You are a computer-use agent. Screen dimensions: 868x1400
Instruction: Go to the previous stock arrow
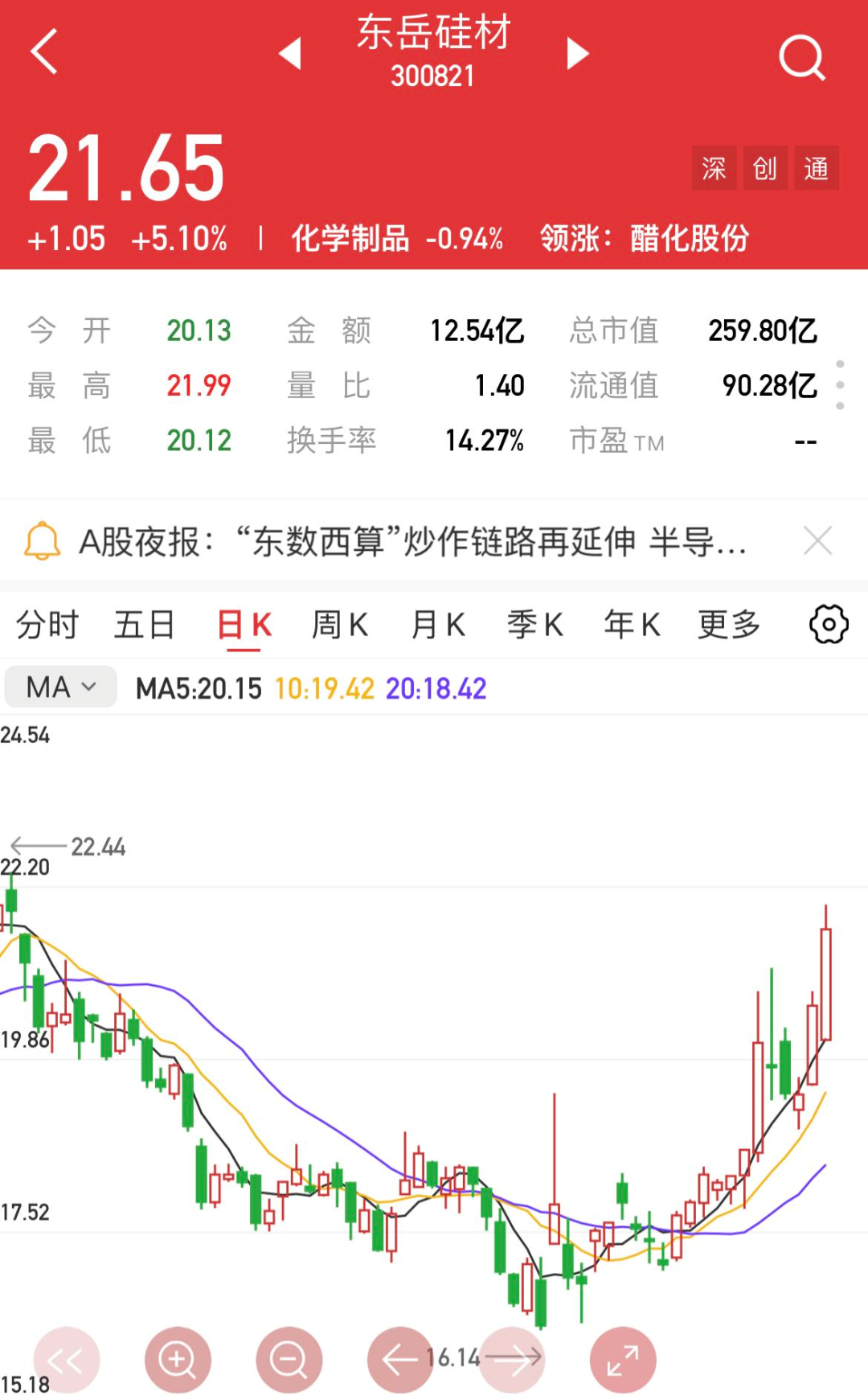click(290, 53)
